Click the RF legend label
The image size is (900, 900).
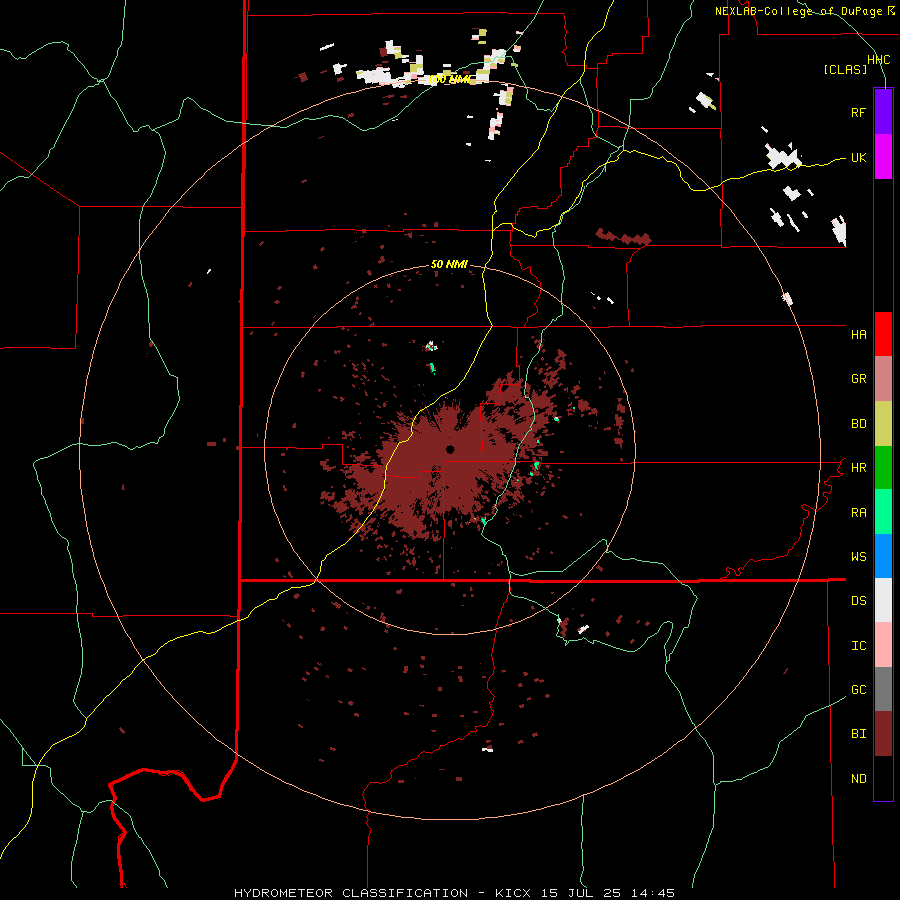pyautogui.click(x=858, y=112)
